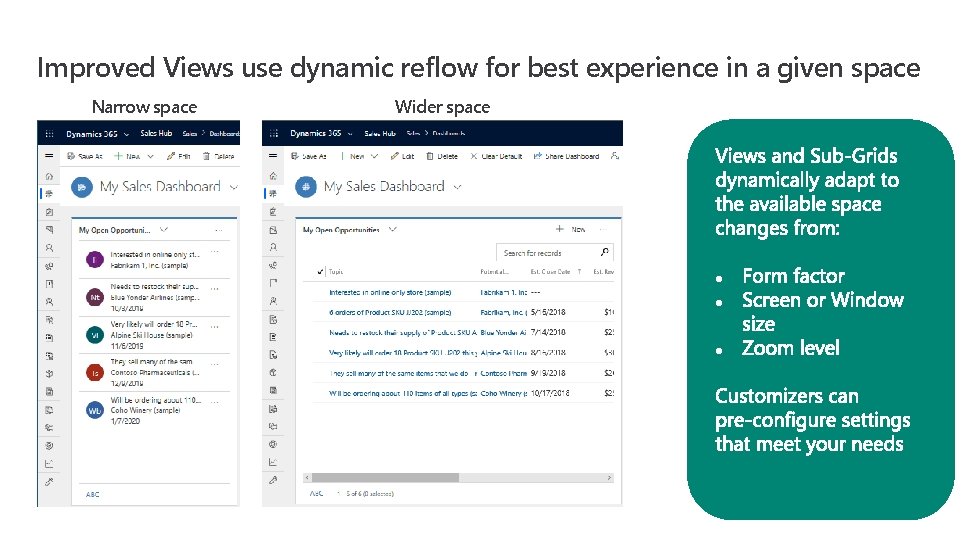Click plus icon beside New in opportunities grid
This screenshot has height=551, width=979.
(559, 229)
